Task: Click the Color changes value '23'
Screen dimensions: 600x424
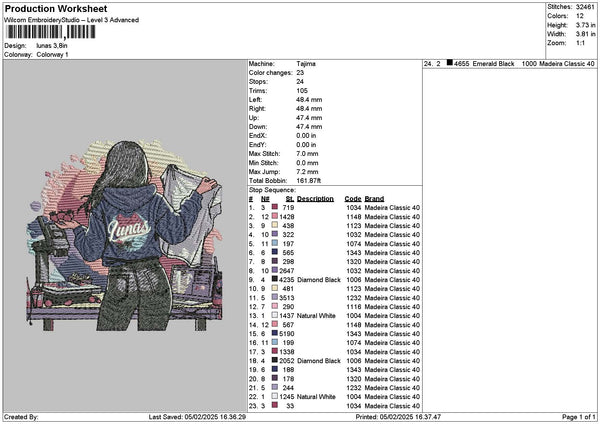Action: click(x=300, y=73)
